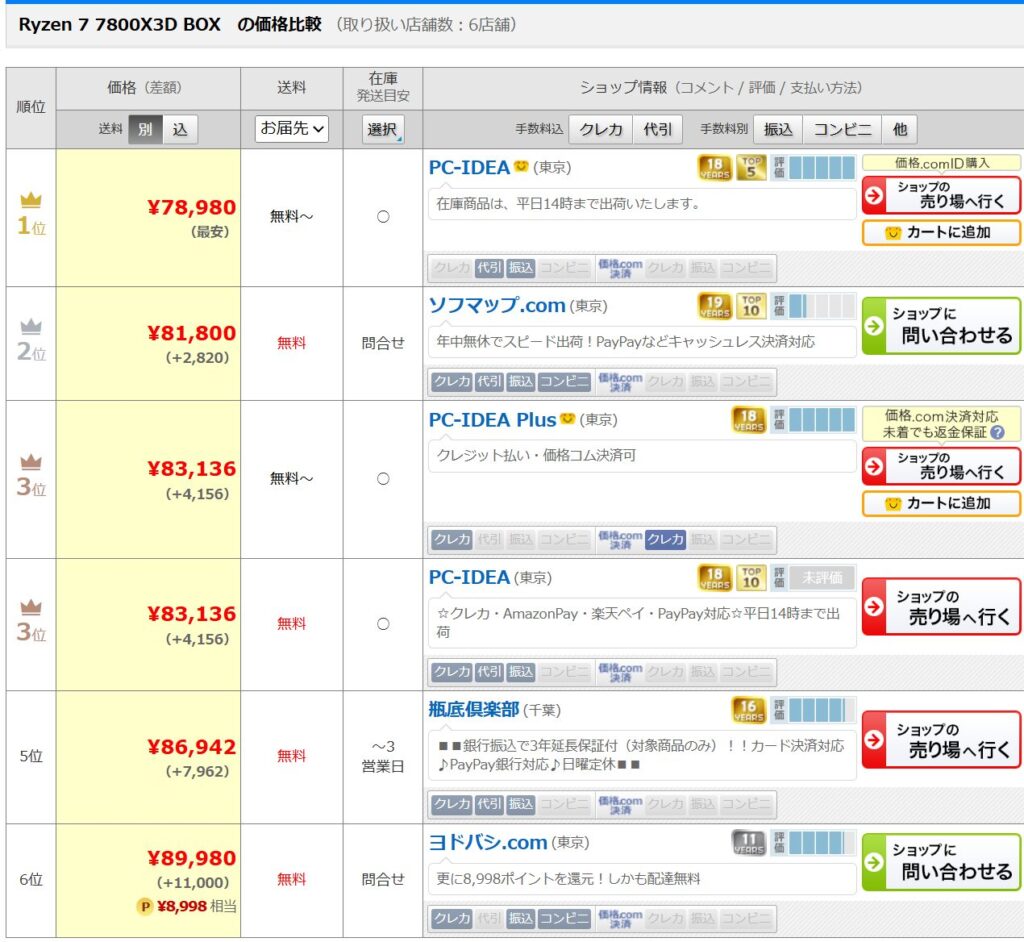Filter by 振込 payment method

(778, 129)
